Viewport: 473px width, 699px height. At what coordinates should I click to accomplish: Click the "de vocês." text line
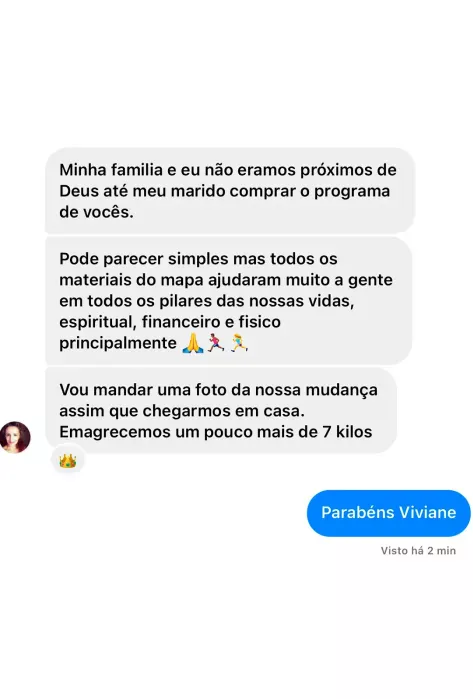(x=96, y=212)
